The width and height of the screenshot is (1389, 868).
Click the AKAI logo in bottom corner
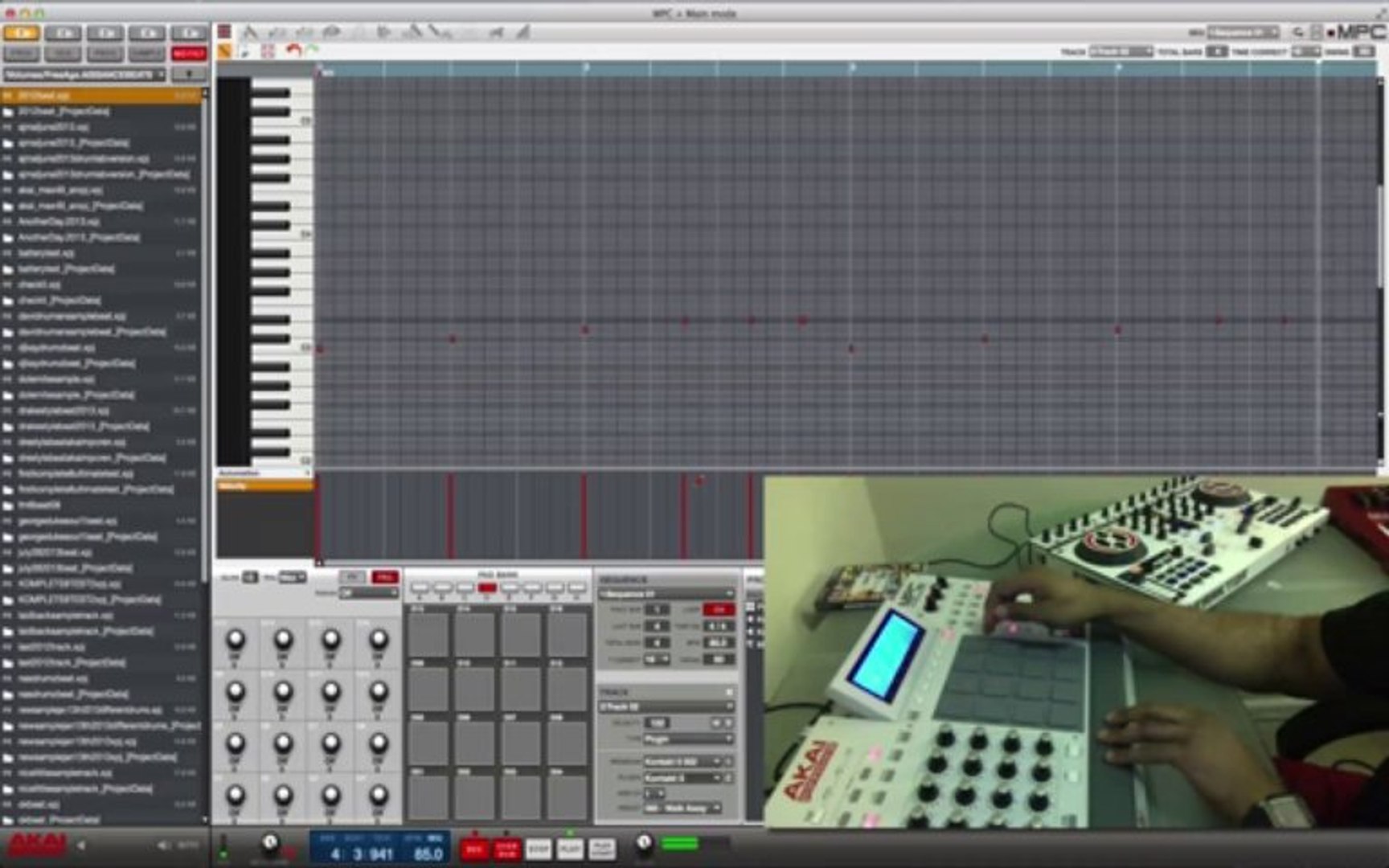coord(37,845)
